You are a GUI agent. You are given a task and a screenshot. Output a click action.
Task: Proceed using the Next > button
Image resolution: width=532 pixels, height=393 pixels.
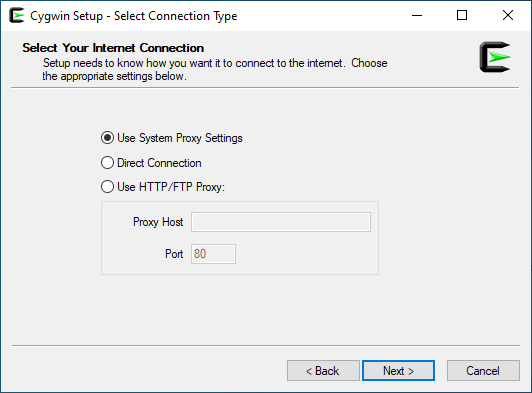point(398,371)
